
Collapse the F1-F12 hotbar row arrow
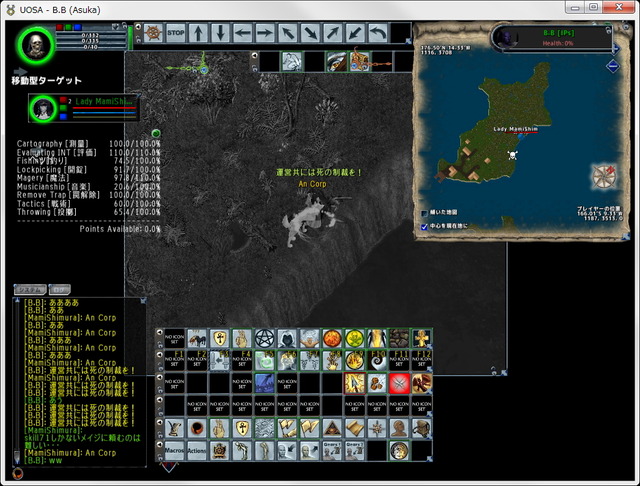tap(160, 355)
